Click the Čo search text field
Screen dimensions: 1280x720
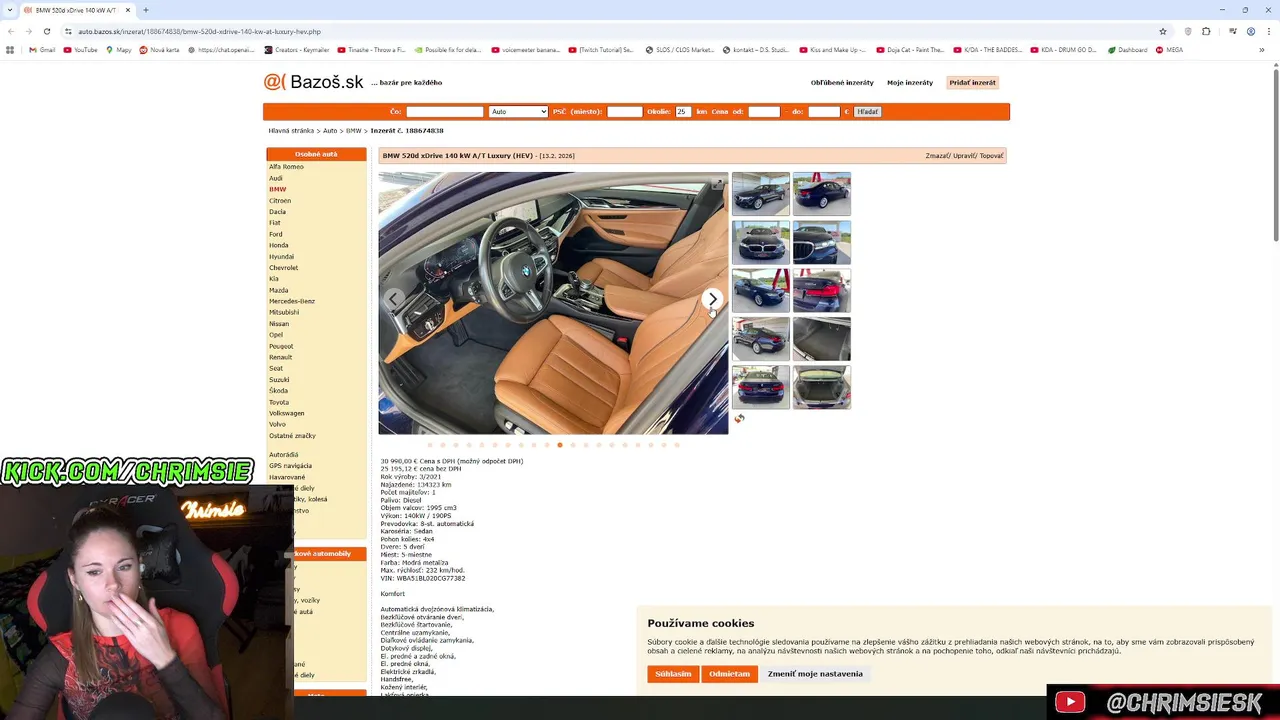click(444, 112)
